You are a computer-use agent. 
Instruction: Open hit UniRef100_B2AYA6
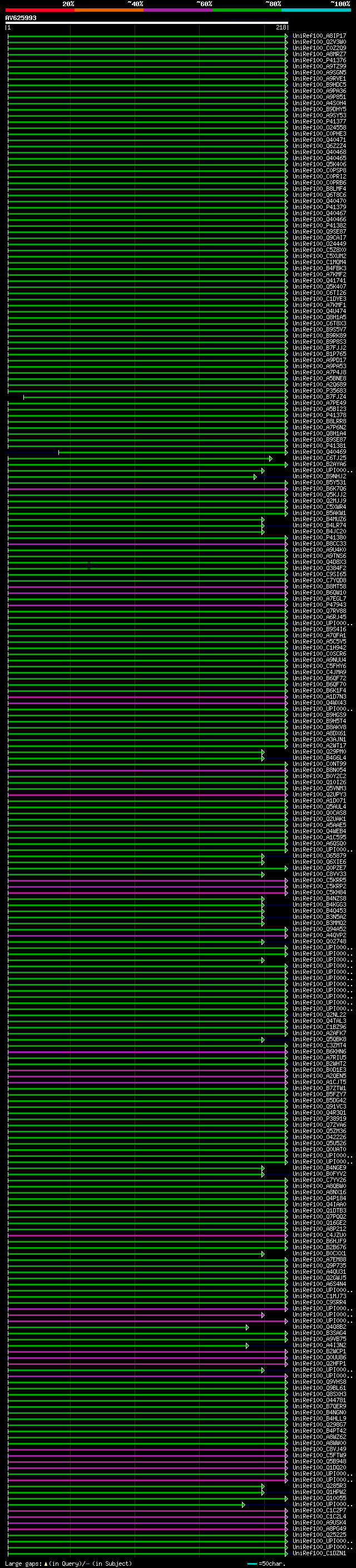(319, 464)
